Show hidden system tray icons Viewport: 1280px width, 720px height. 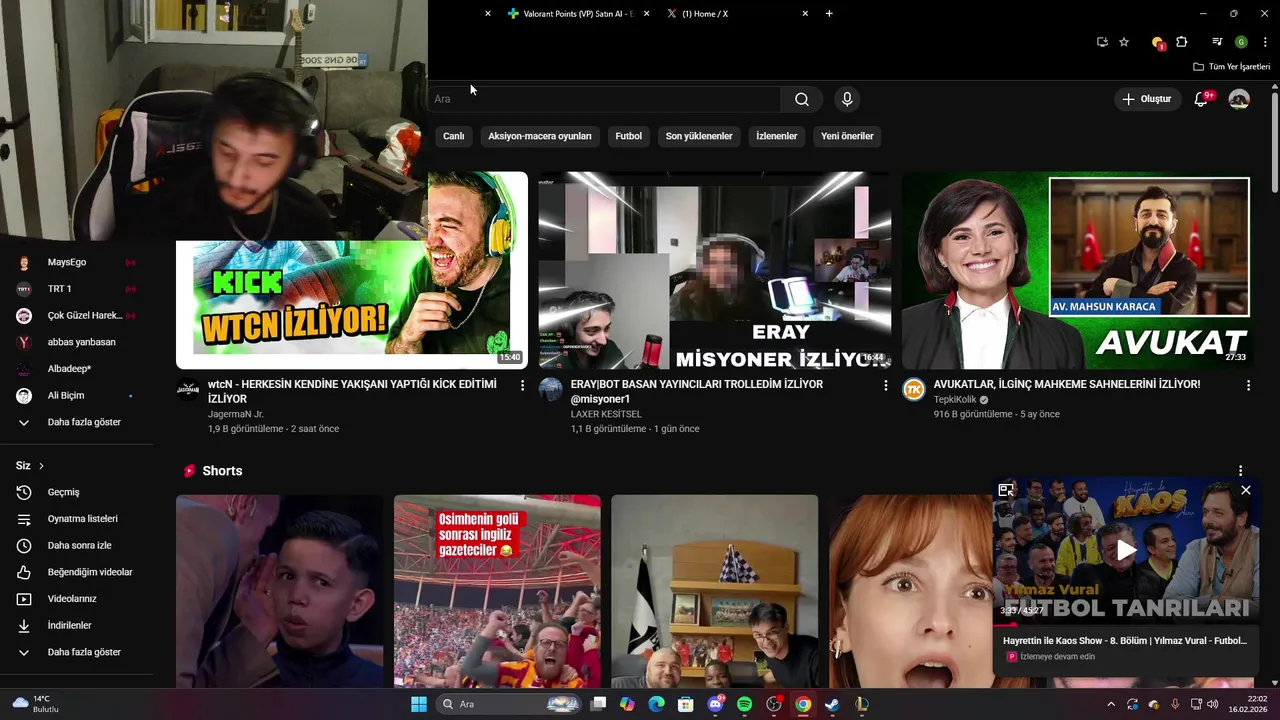pos(1110,704)
